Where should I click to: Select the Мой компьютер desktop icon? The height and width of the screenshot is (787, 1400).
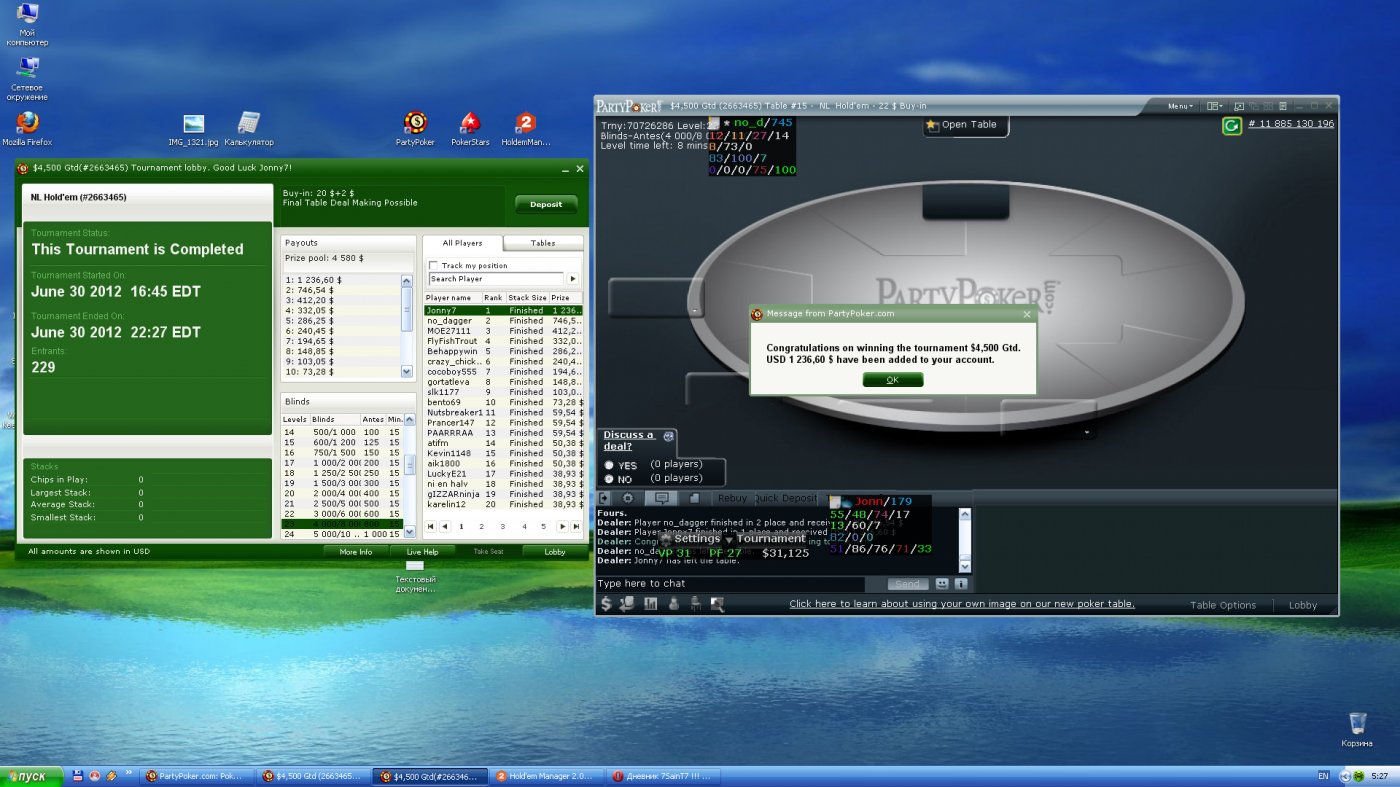[x=27, y=25]
